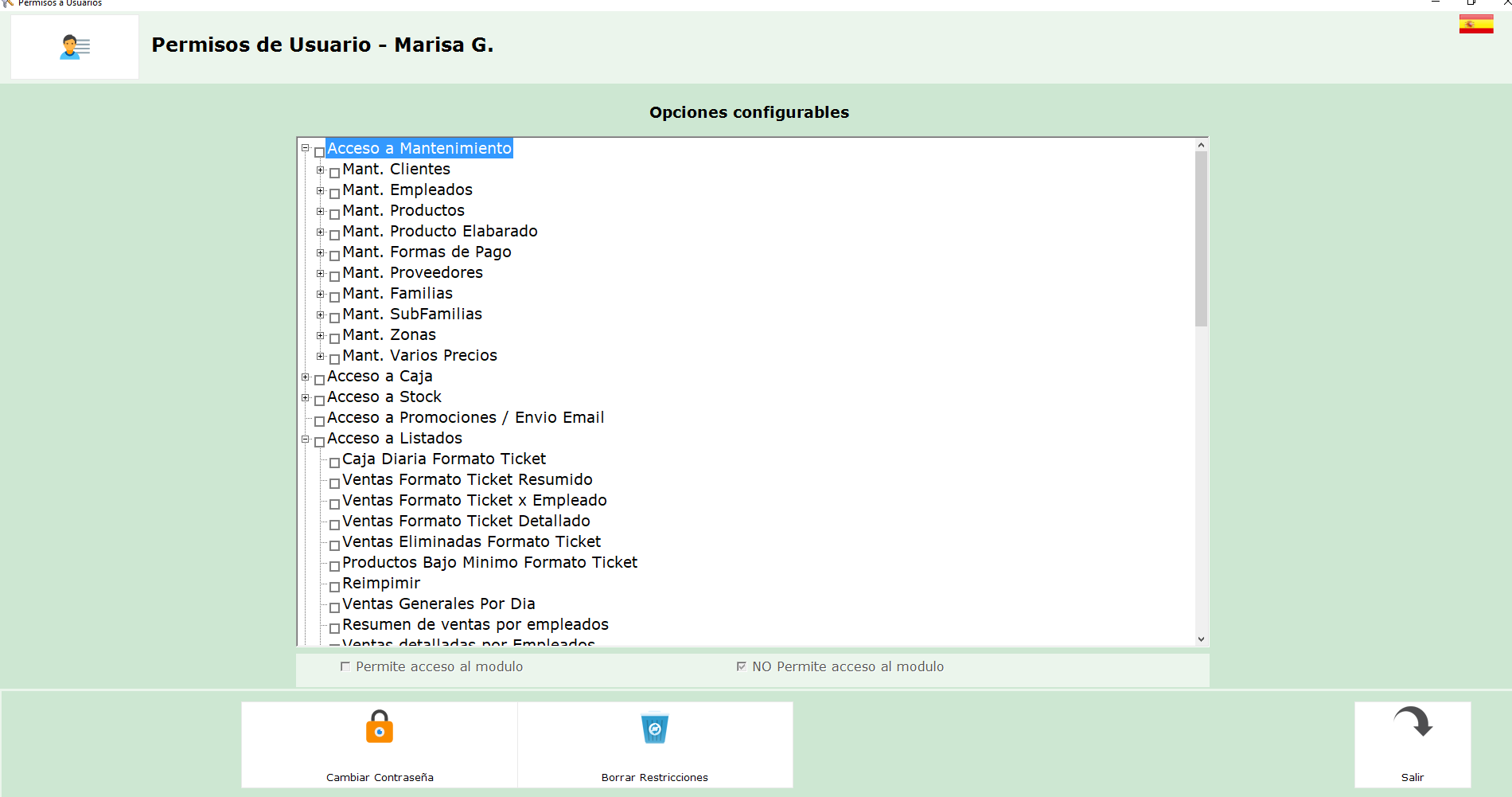Expand the Mant. Productos tree node

[x=320, y=211]
